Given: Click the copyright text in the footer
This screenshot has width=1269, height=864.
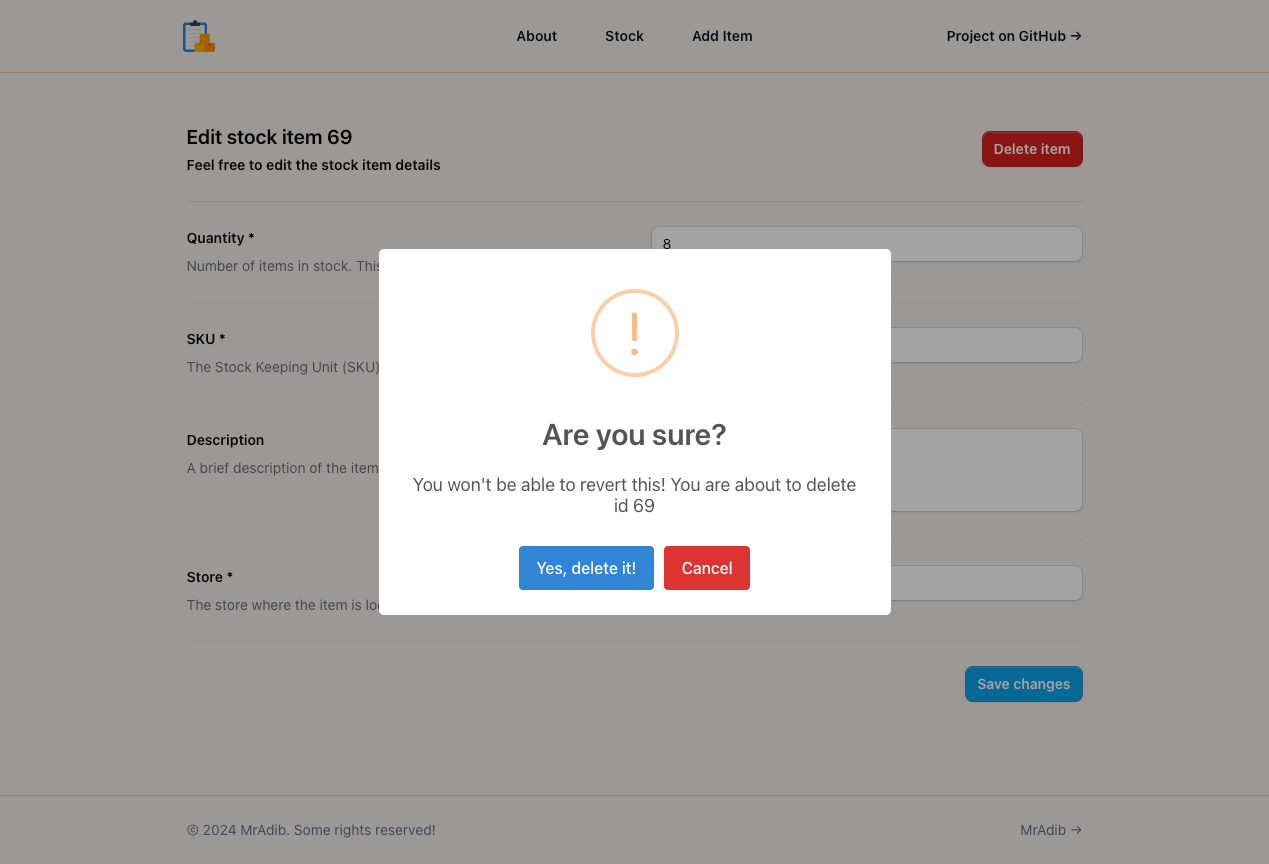Looking at the screenshot, I should pyautogui.click(x=311, y=830).
